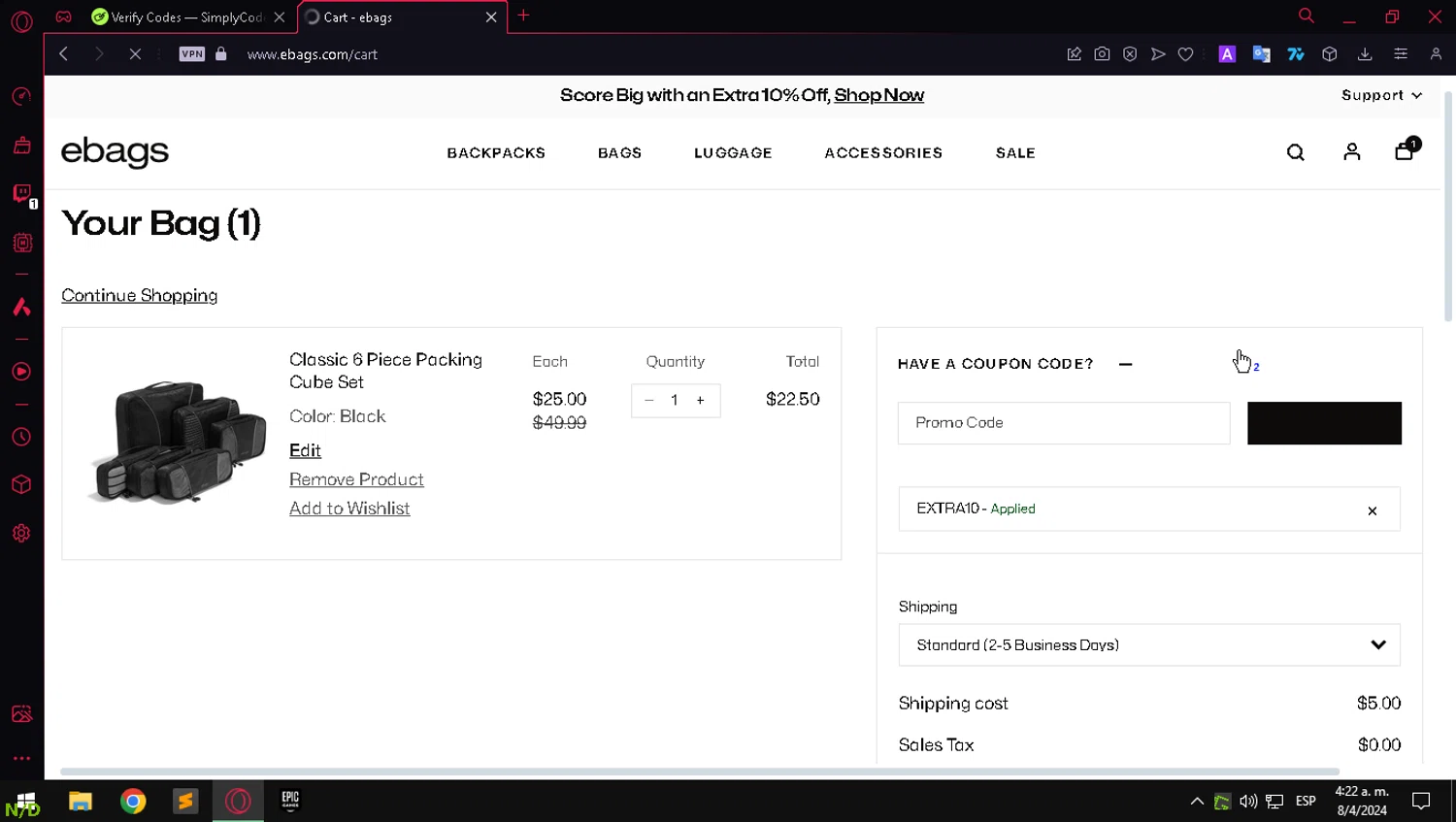Launch Chrome from the taskbar
This screenshot has height=822, width=1456.
tap(133, 801)
